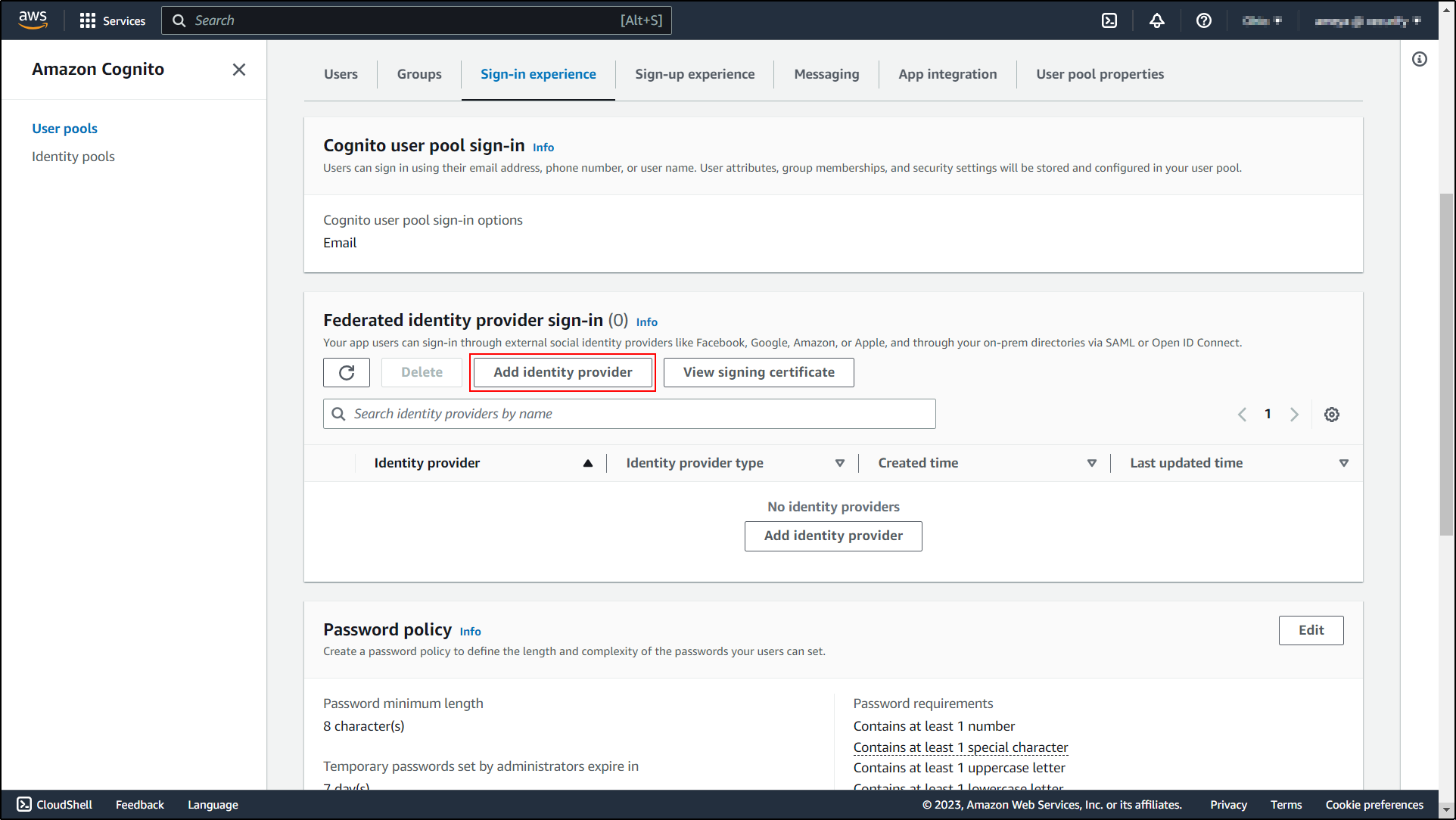Open CloudShell from the top navigation bar

pos(1109,20)
